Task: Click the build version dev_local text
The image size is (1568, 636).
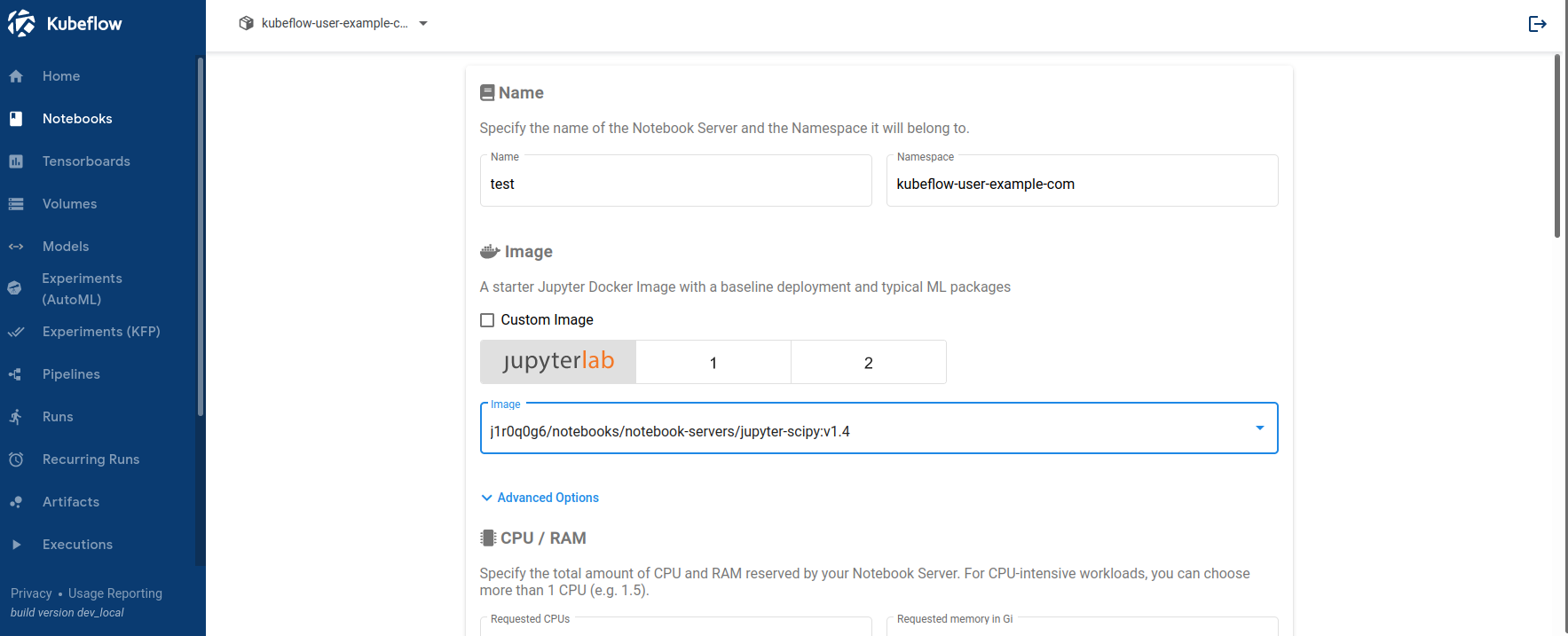Action: click(67, 613)
